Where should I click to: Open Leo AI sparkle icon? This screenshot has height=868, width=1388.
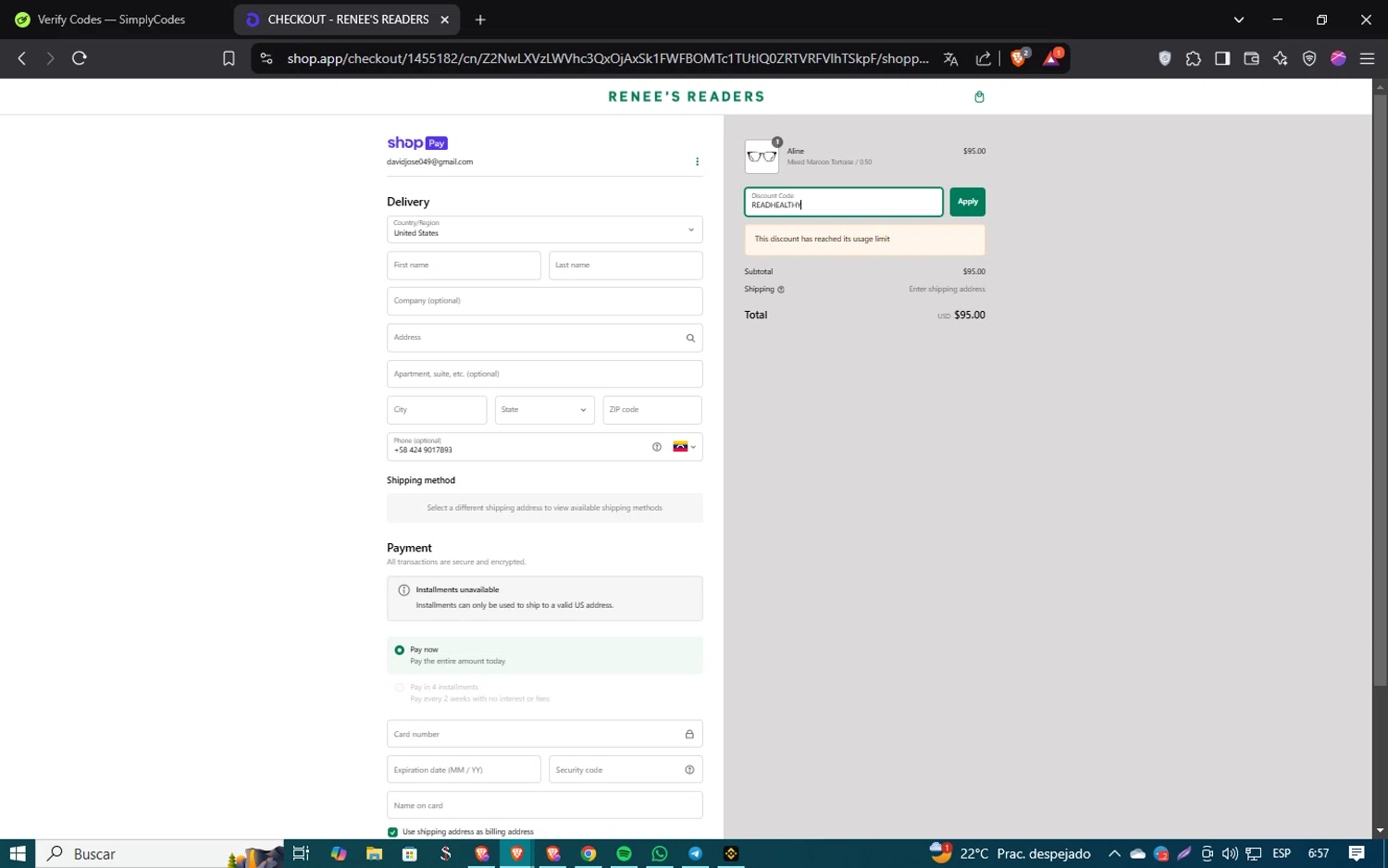pyautogui.click(x=1281, y=58)
